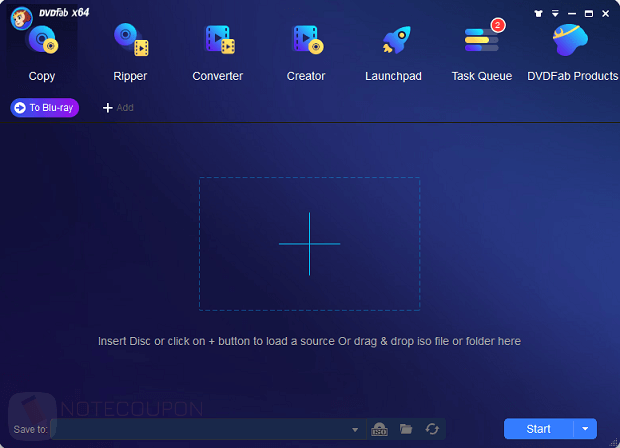Maximize the DVDFab window
The image size is (620, 448).
(589, 13)
